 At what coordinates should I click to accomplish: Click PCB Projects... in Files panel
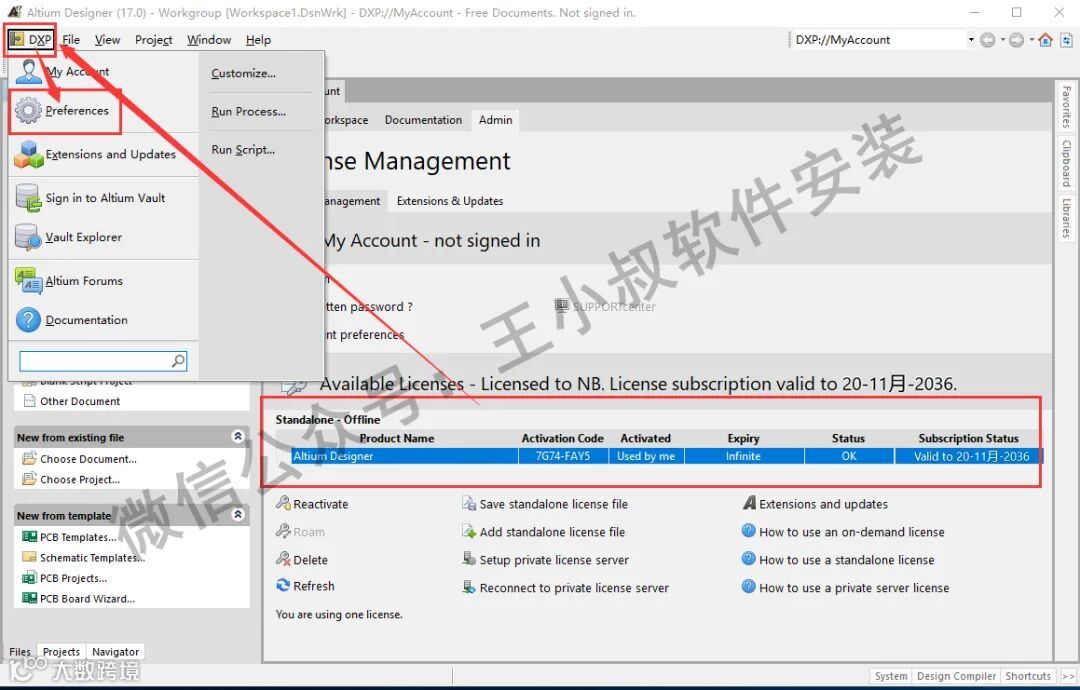click(x=73, y=578)
